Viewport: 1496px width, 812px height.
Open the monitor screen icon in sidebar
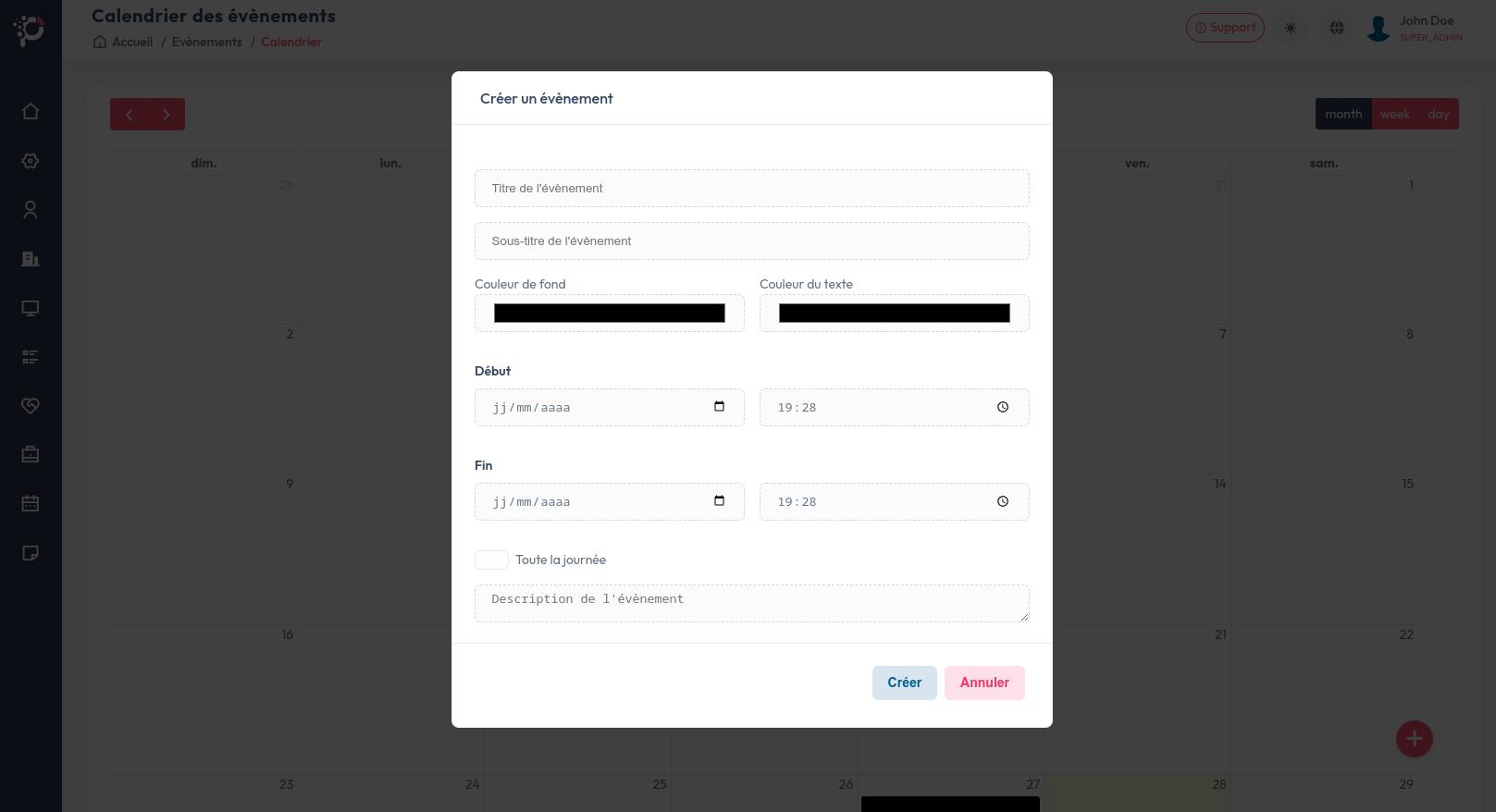(31, 308)
